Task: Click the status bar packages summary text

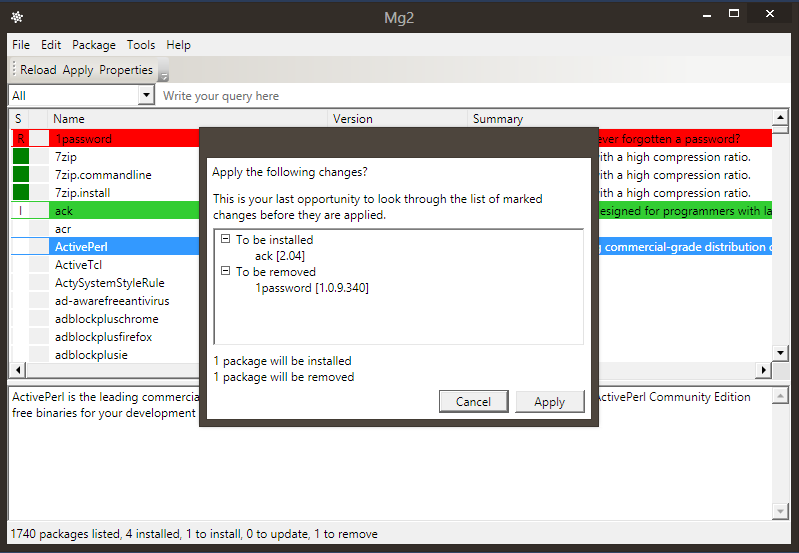Action: tap(194, 534)
